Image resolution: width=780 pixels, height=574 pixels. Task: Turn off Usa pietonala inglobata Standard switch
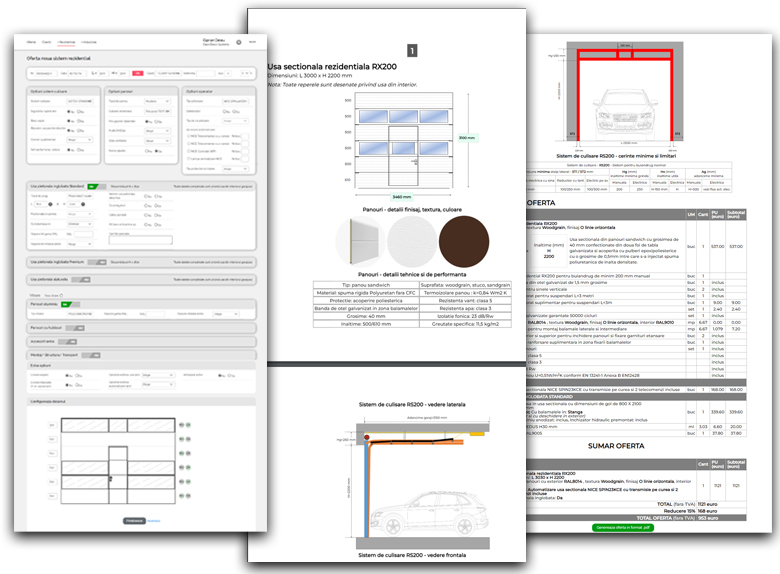97,187
